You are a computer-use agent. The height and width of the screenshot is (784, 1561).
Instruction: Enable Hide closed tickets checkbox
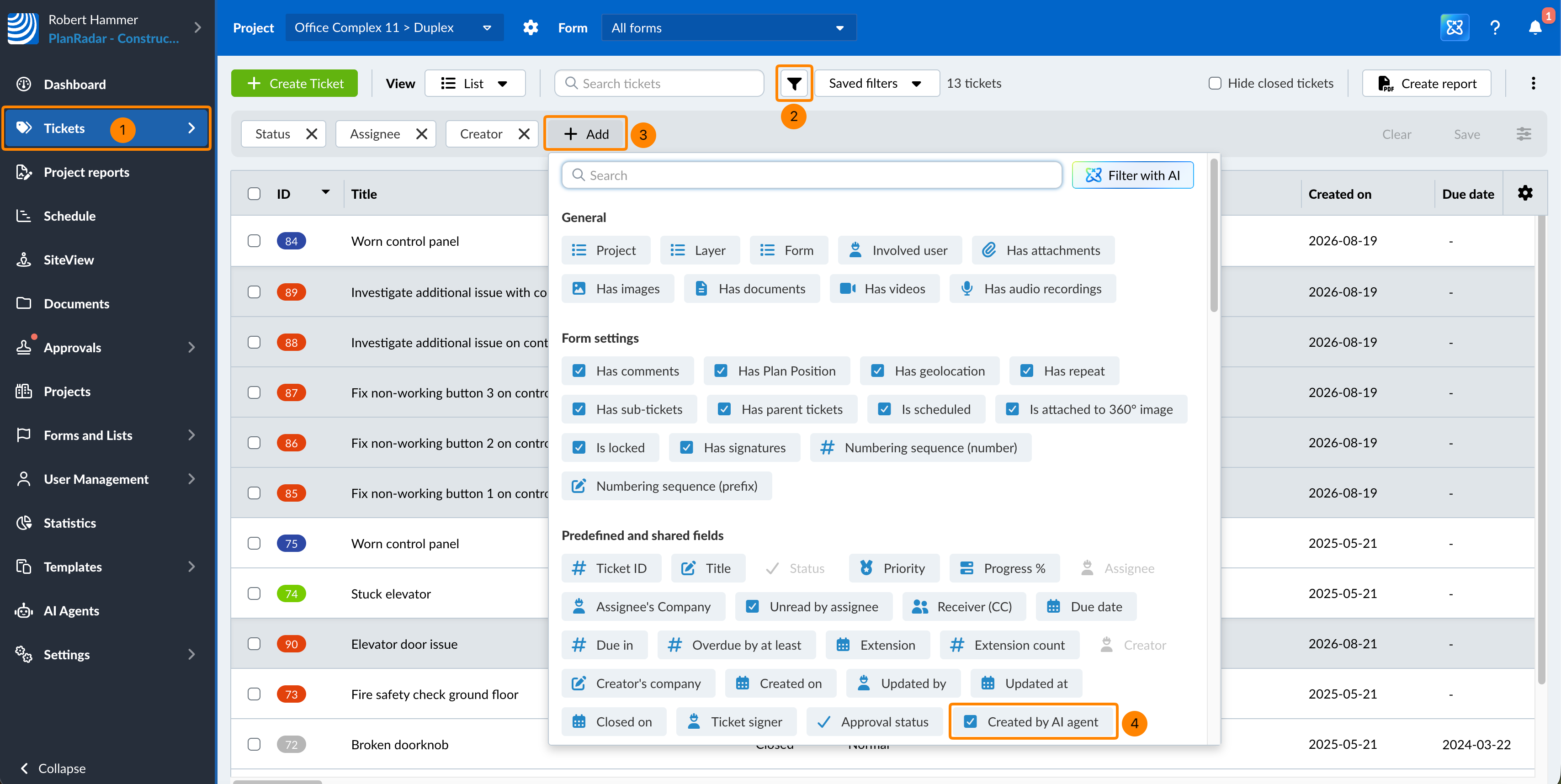pos(1215,84)
